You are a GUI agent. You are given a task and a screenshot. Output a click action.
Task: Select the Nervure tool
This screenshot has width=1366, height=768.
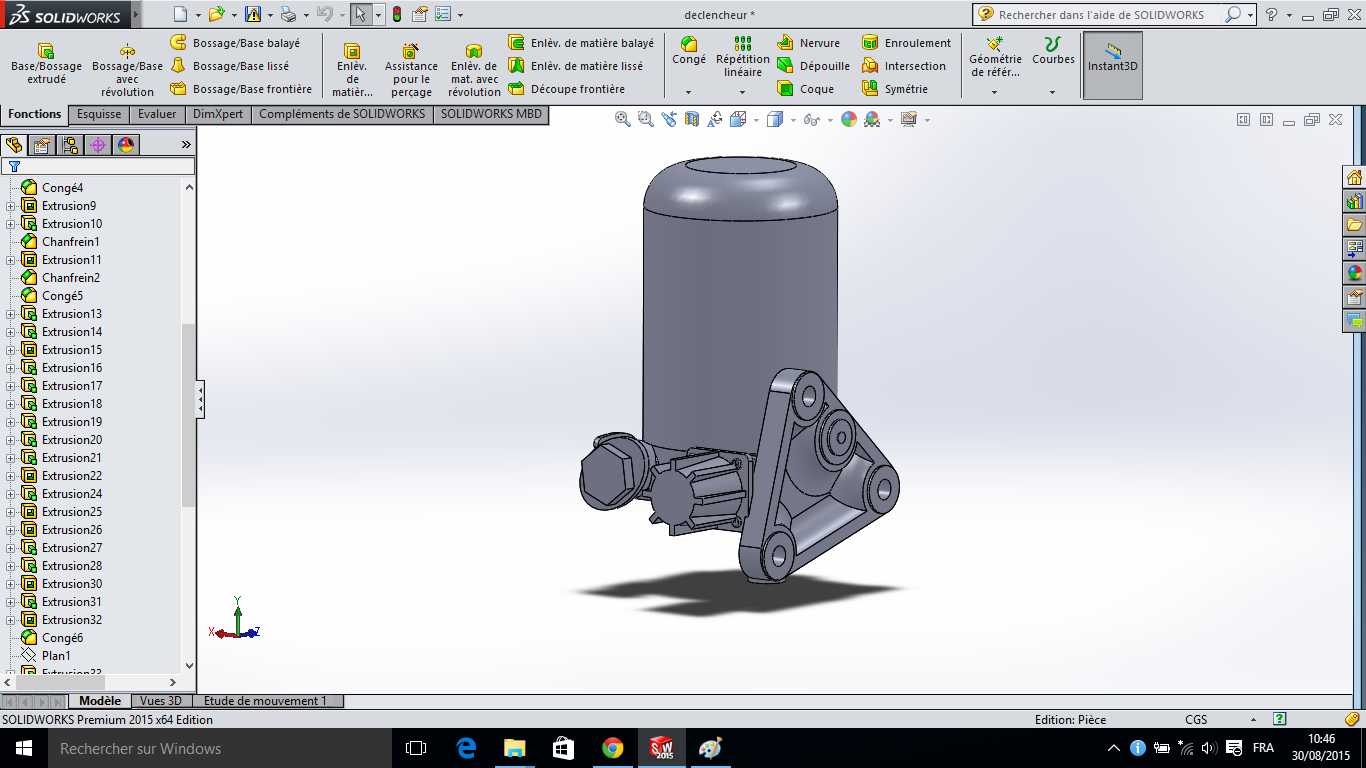click(x=808, y=43)
